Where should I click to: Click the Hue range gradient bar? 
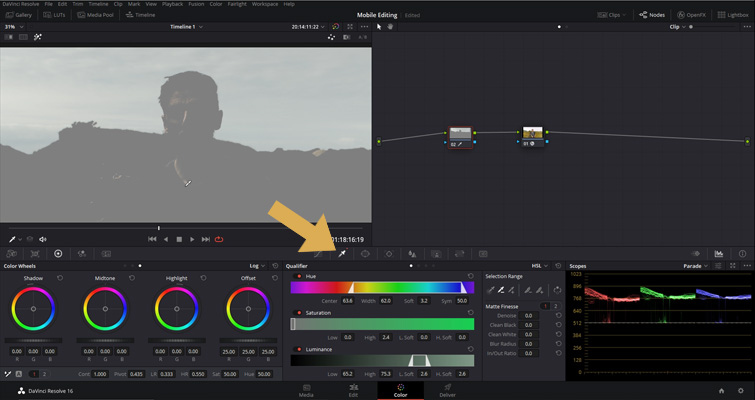pyautogui.click(x=382, y=287)
